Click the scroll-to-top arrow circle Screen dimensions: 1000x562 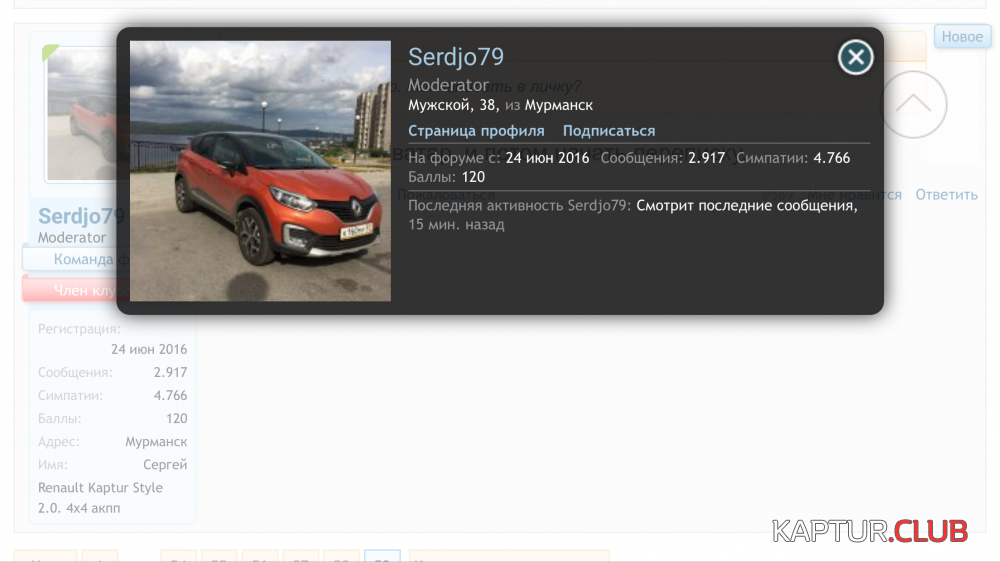point(913,104)
